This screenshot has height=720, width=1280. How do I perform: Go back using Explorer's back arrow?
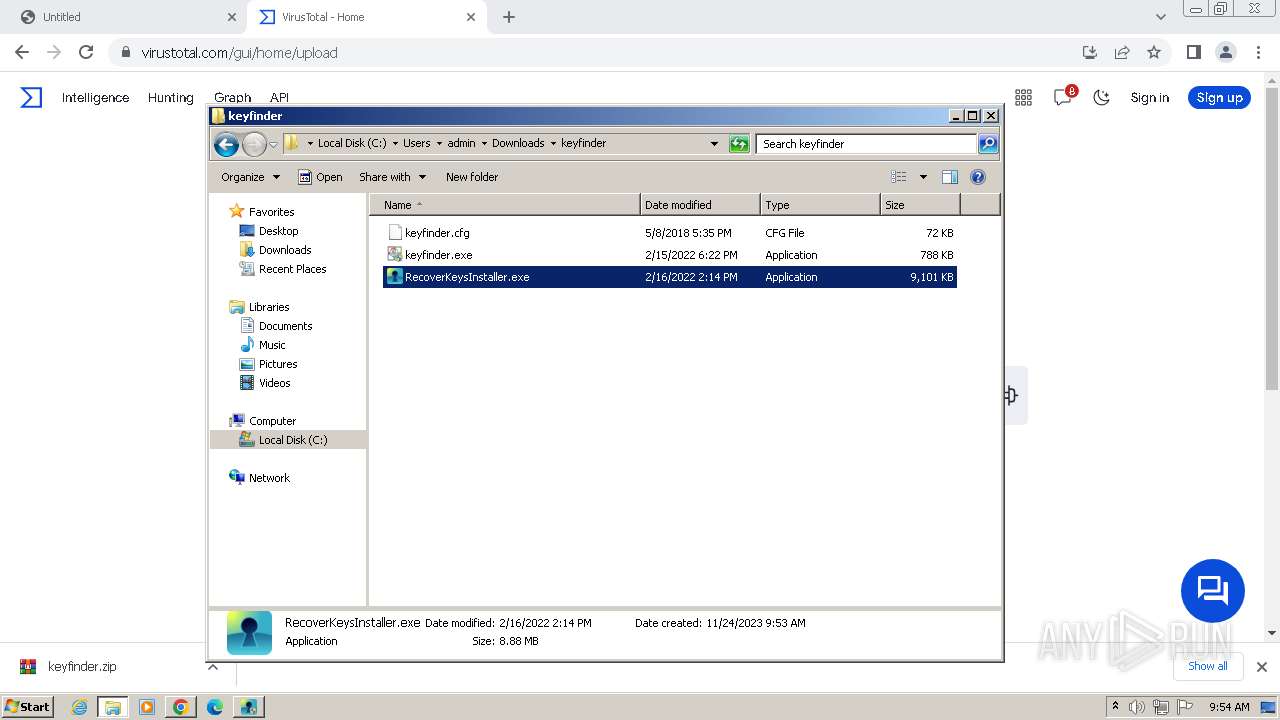tap(227, 144)
